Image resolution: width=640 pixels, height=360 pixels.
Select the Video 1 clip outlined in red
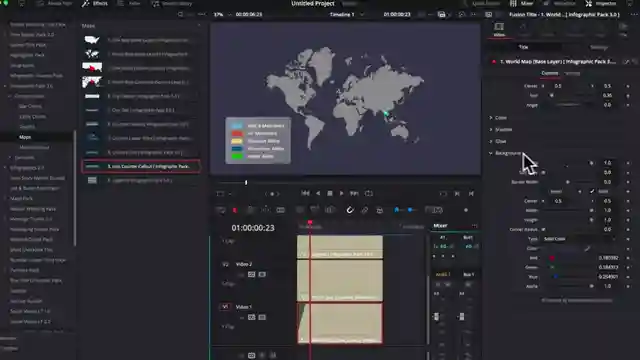pos(340,323)
